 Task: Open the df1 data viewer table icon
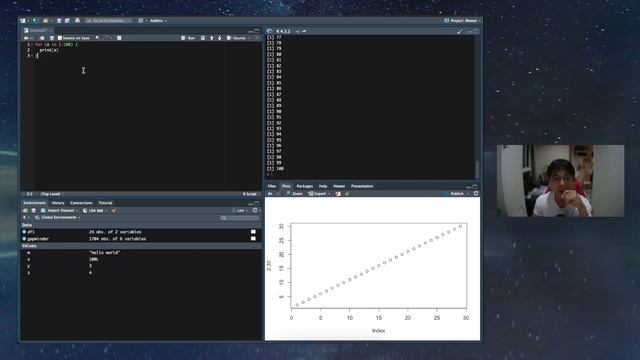coord(253,232)
